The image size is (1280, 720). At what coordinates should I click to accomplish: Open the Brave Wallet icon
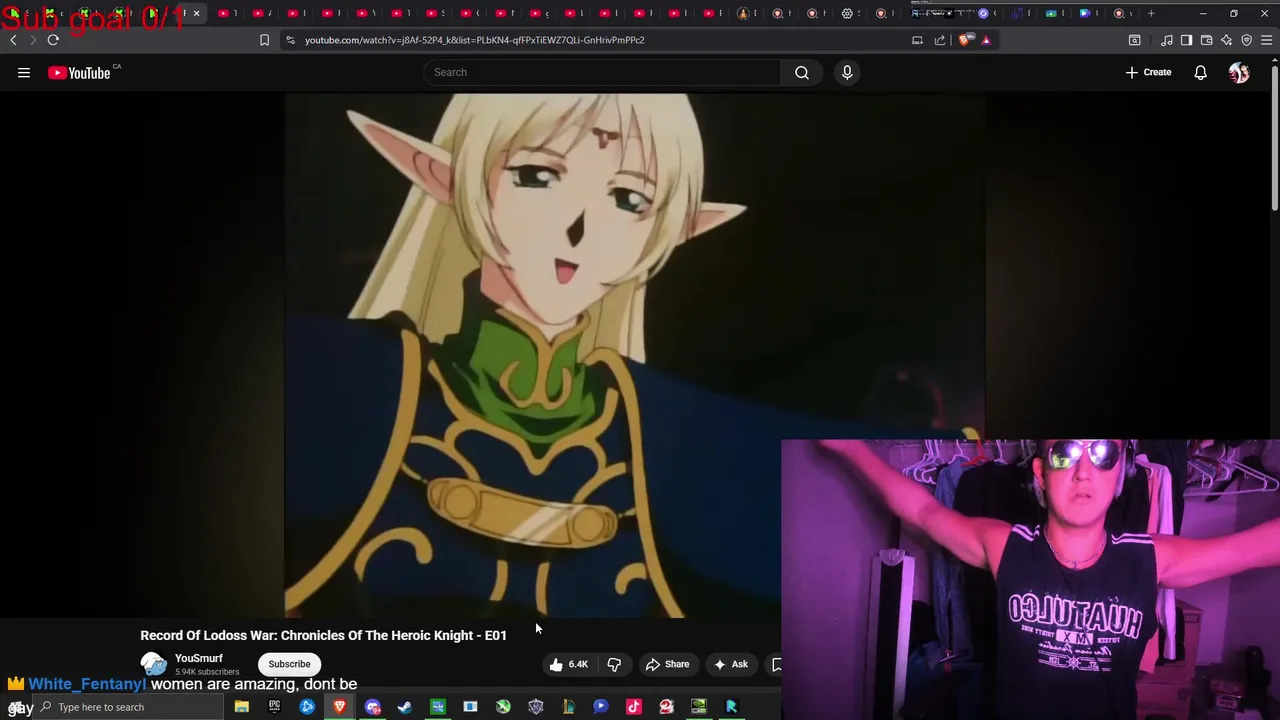point(1206,40)
